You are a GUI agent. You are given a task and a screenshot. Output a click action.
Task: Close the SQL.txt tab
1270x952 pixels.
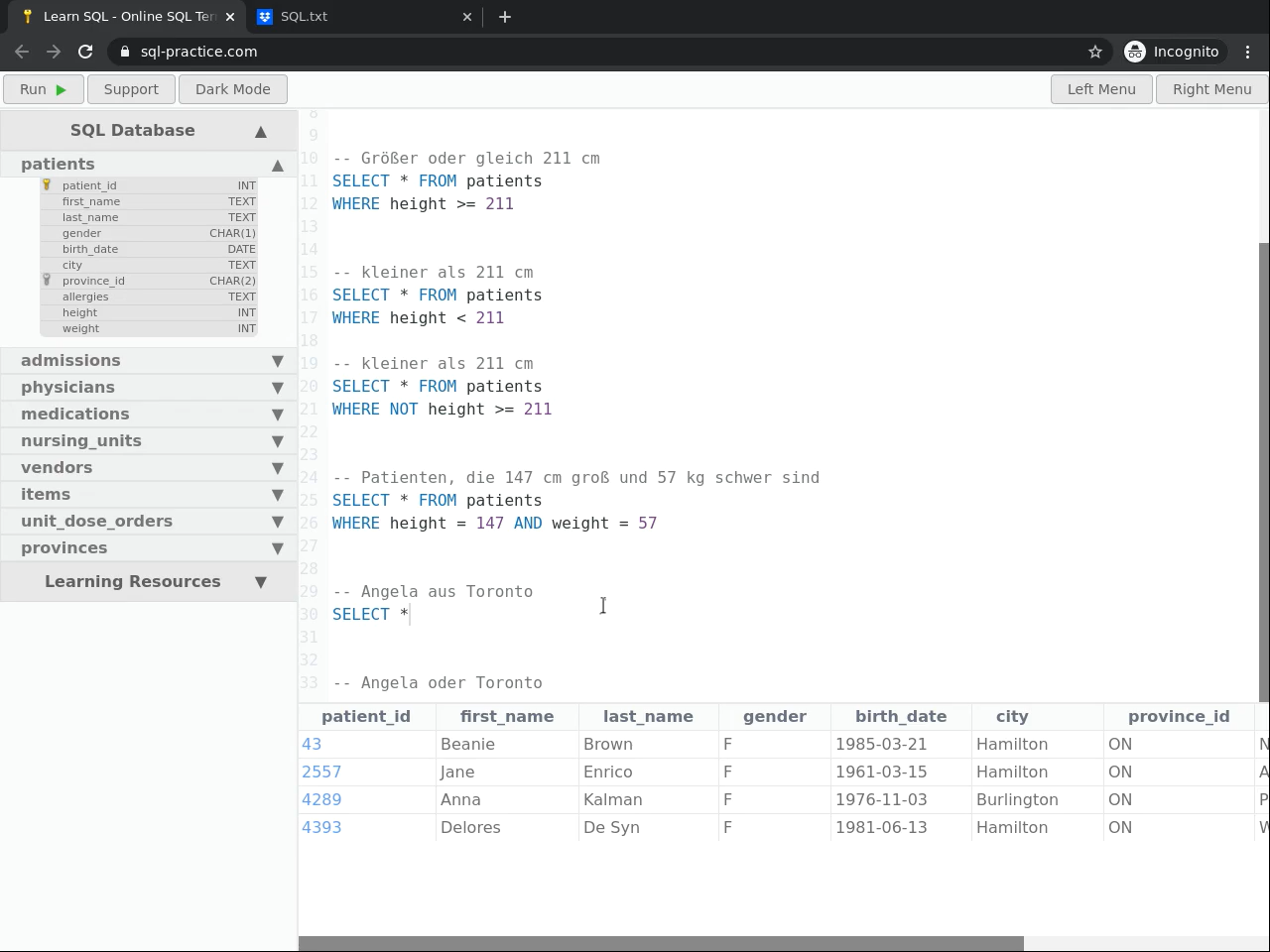[x=467, y=17]
